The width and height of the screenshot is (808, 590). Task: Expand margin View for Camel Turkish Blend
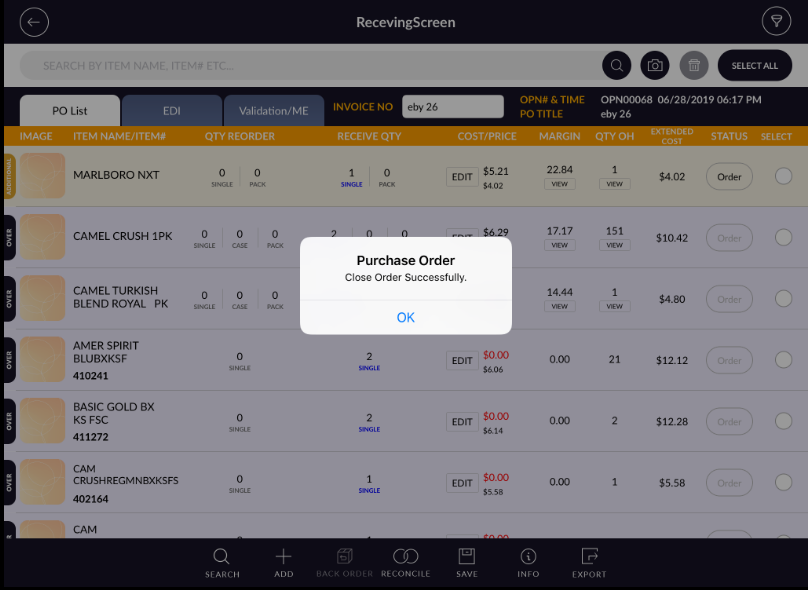pyautogui.click(x=560, y=306)
